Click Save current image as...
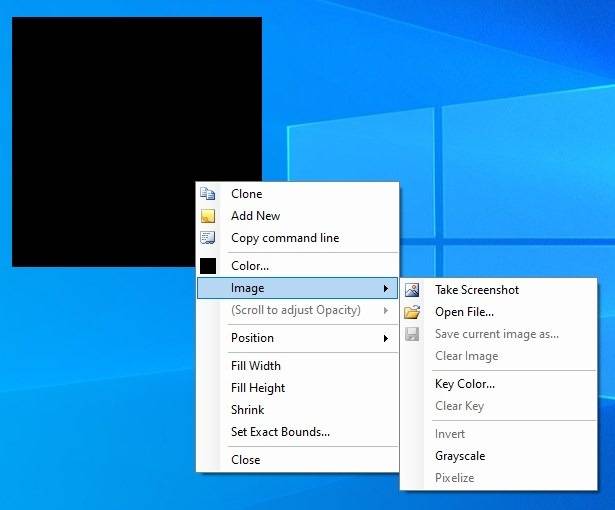 pyautogui.click(x=499, y=334)
